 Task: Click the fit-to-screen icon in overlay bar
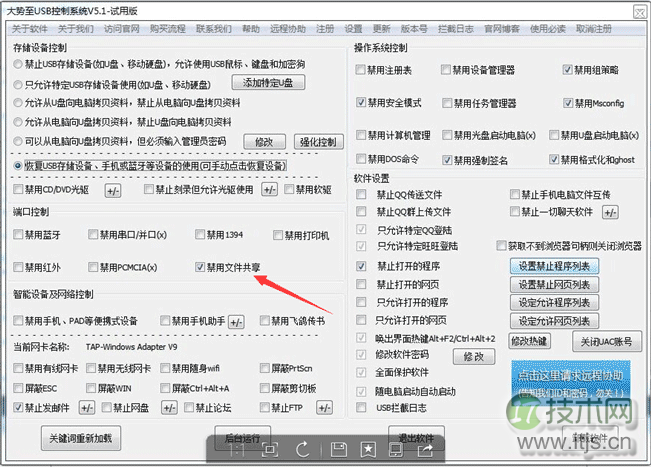[x=270, y=450]
